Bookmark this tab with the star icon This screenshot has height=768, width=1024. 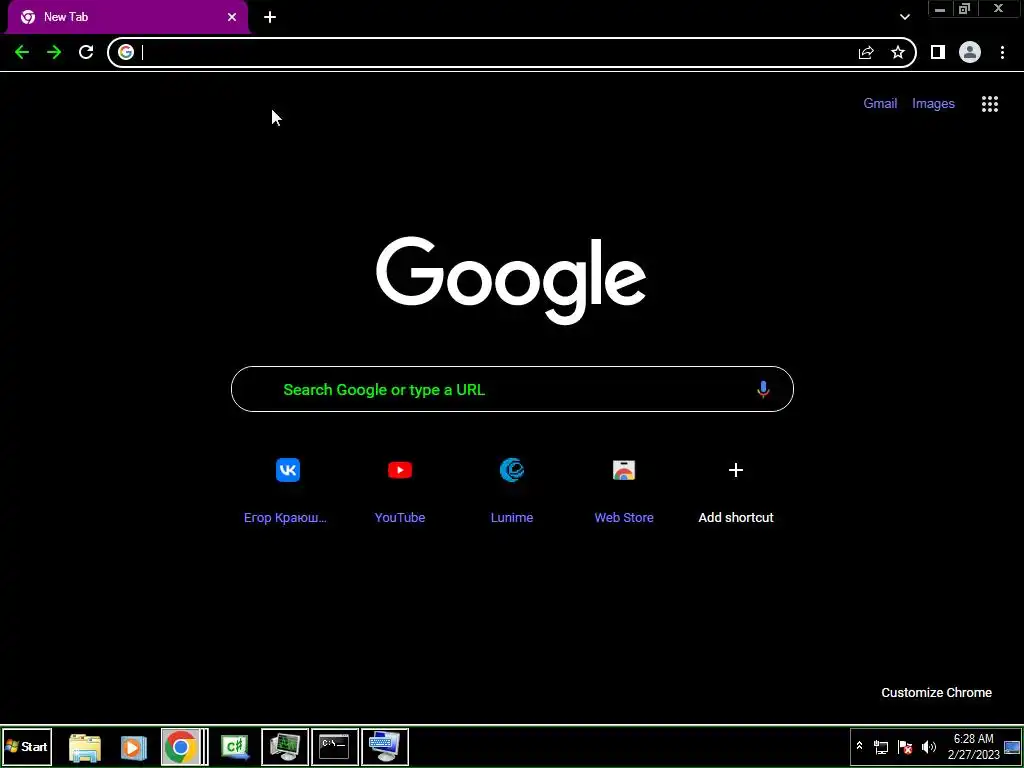898,52
